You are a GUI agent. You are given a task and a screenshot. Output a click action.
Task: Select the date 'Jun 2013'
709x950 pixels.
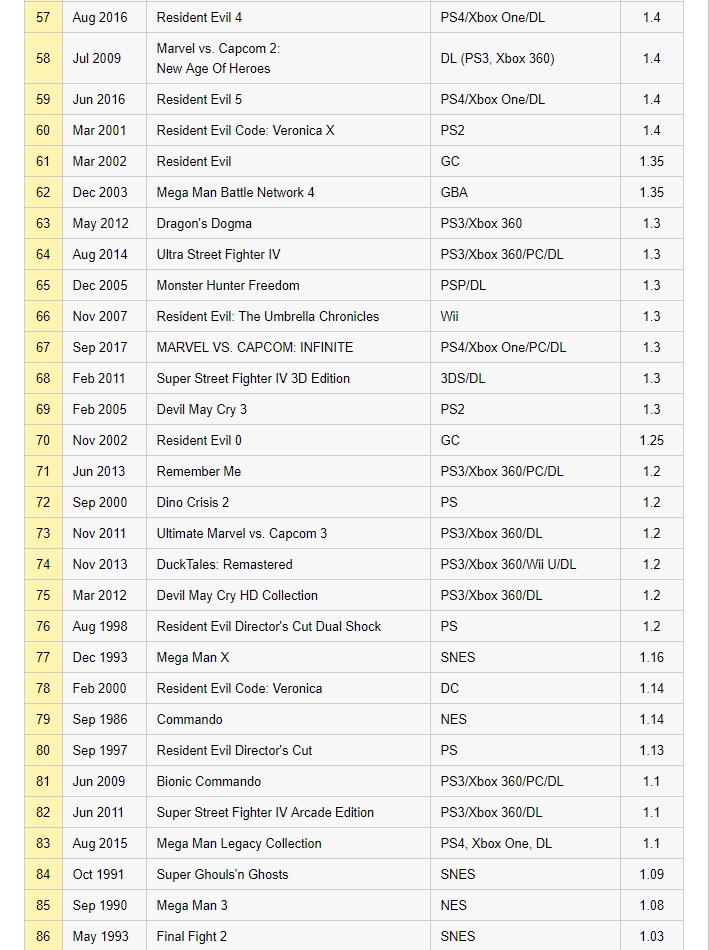coord(99,471)
